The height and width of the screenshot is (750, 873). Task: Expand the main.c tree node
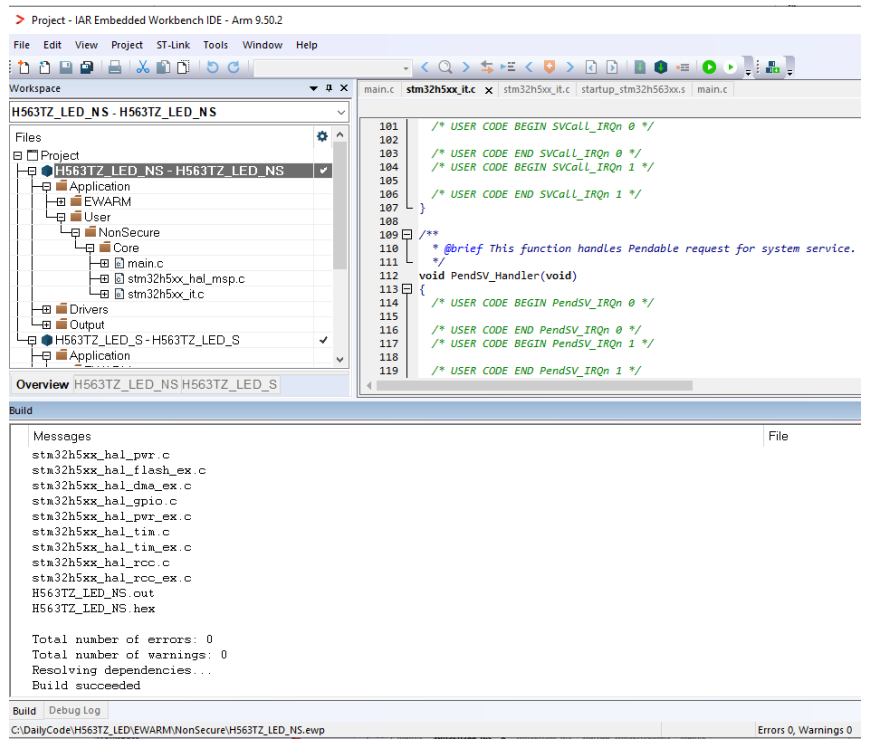[x=105, y=263]
